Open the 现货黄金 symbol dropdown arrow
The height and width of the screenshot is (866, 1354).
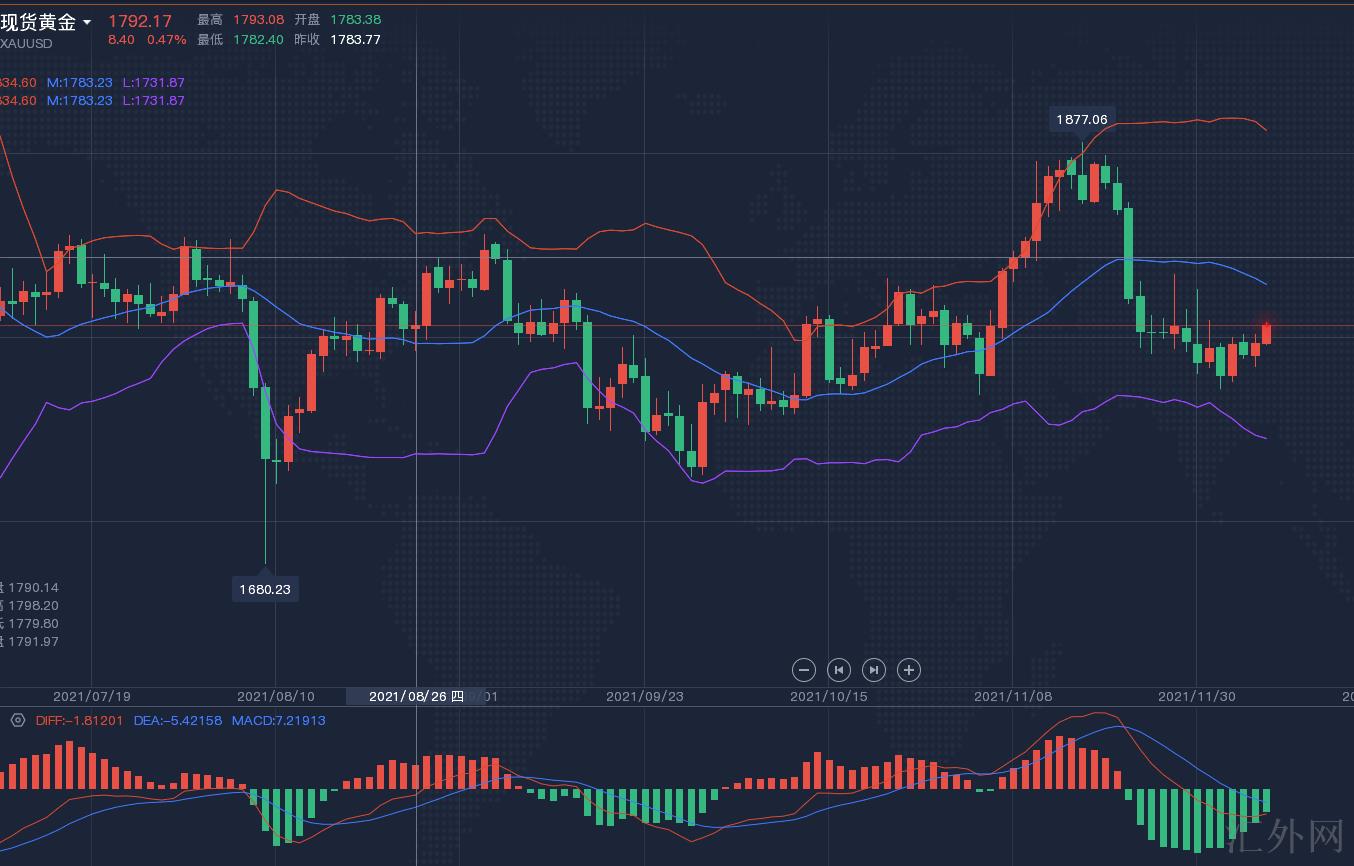tap(88, 22)
